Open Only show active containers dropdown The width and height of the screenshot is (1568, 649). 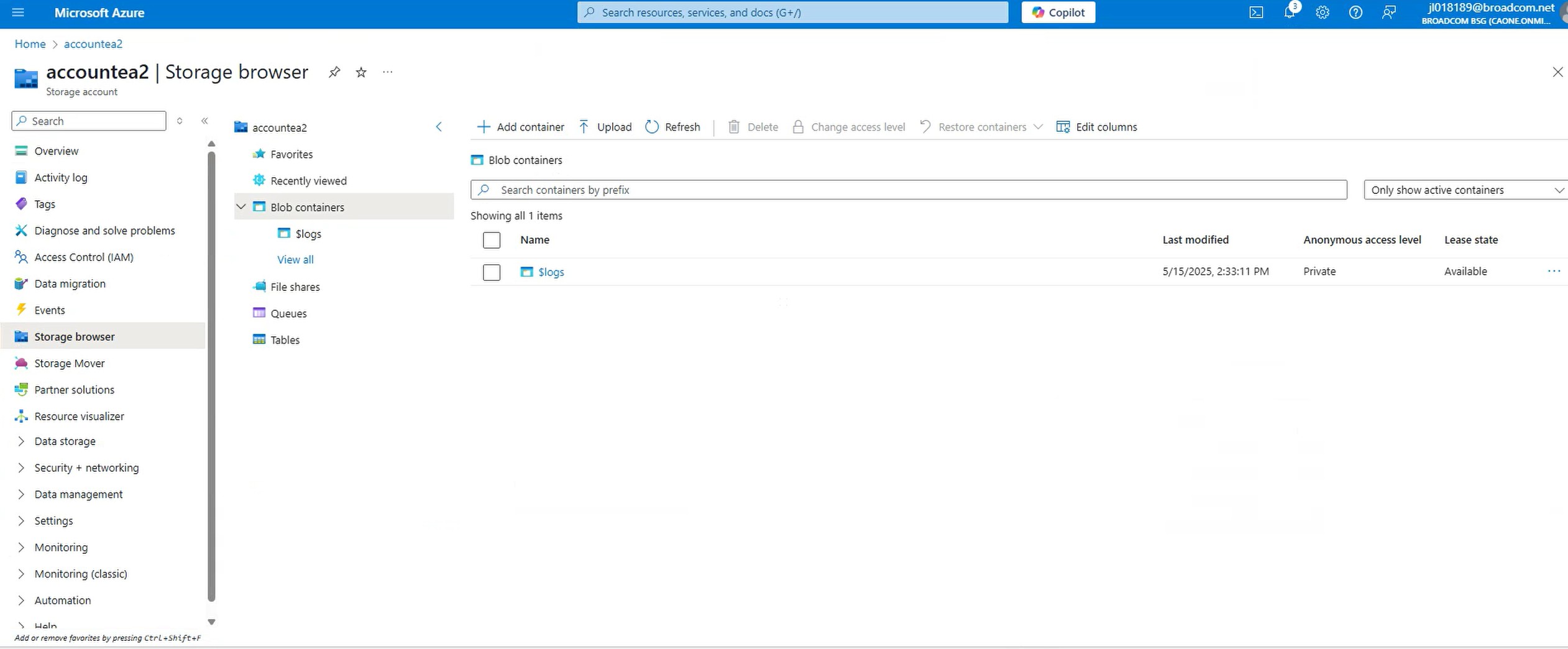click(x=1465, y=190)
